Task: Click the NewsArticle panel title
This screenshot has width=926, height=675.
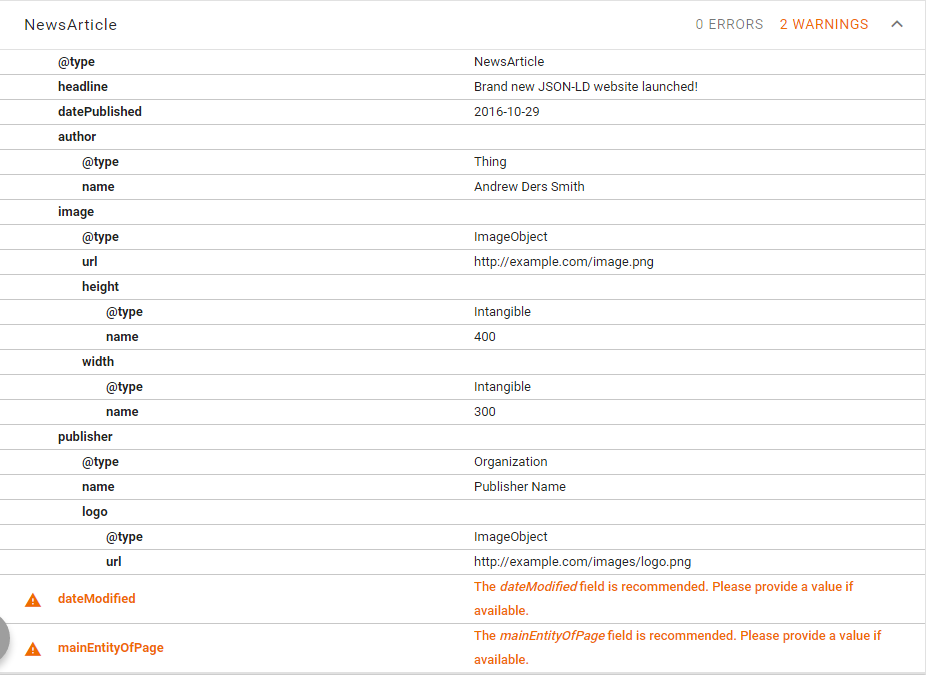Action: pyautogui.click(x=70, y=24)
